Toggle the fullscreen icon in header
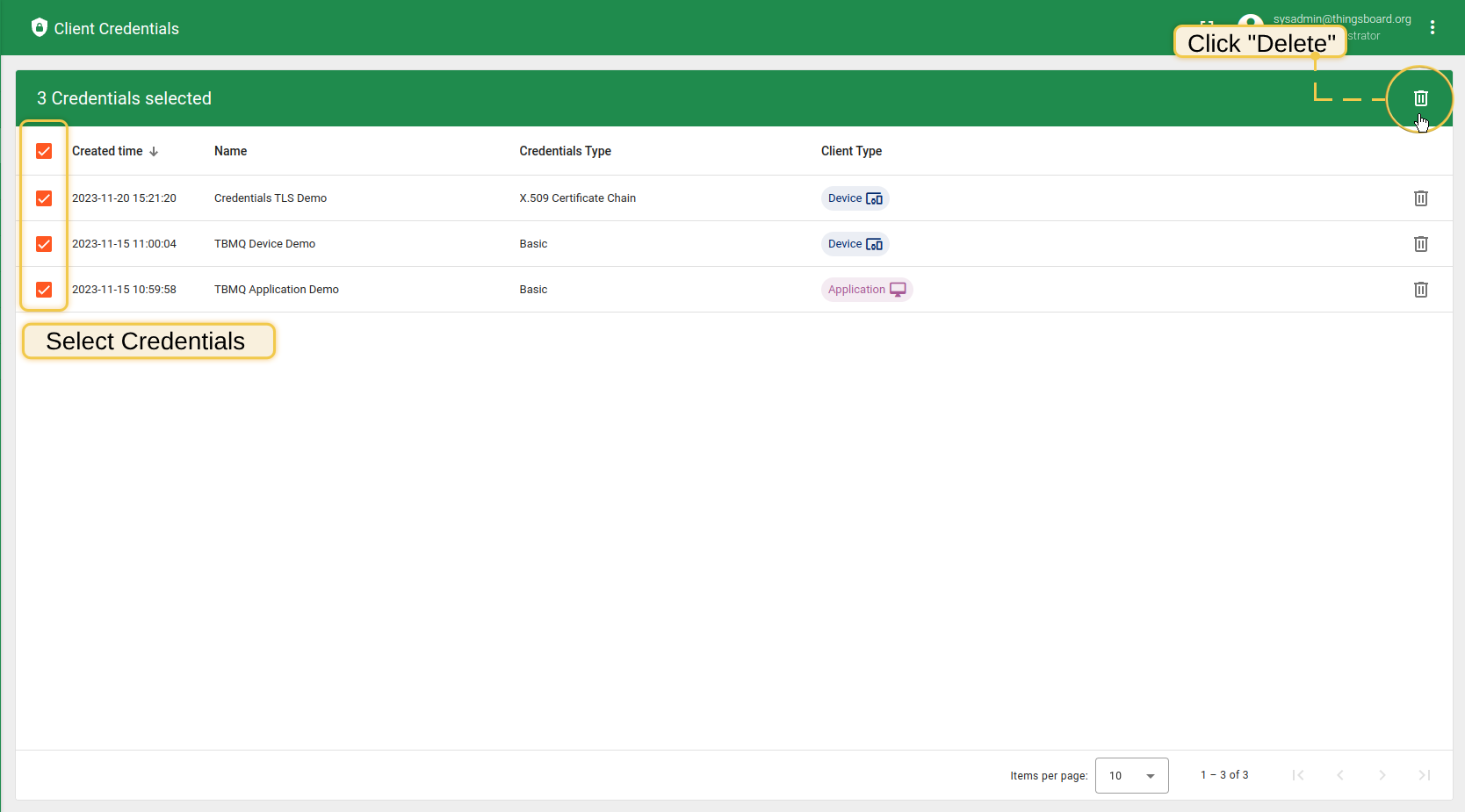This screenshot has height=812, width=1465. pyautogui.click(x=1207, y=22)
